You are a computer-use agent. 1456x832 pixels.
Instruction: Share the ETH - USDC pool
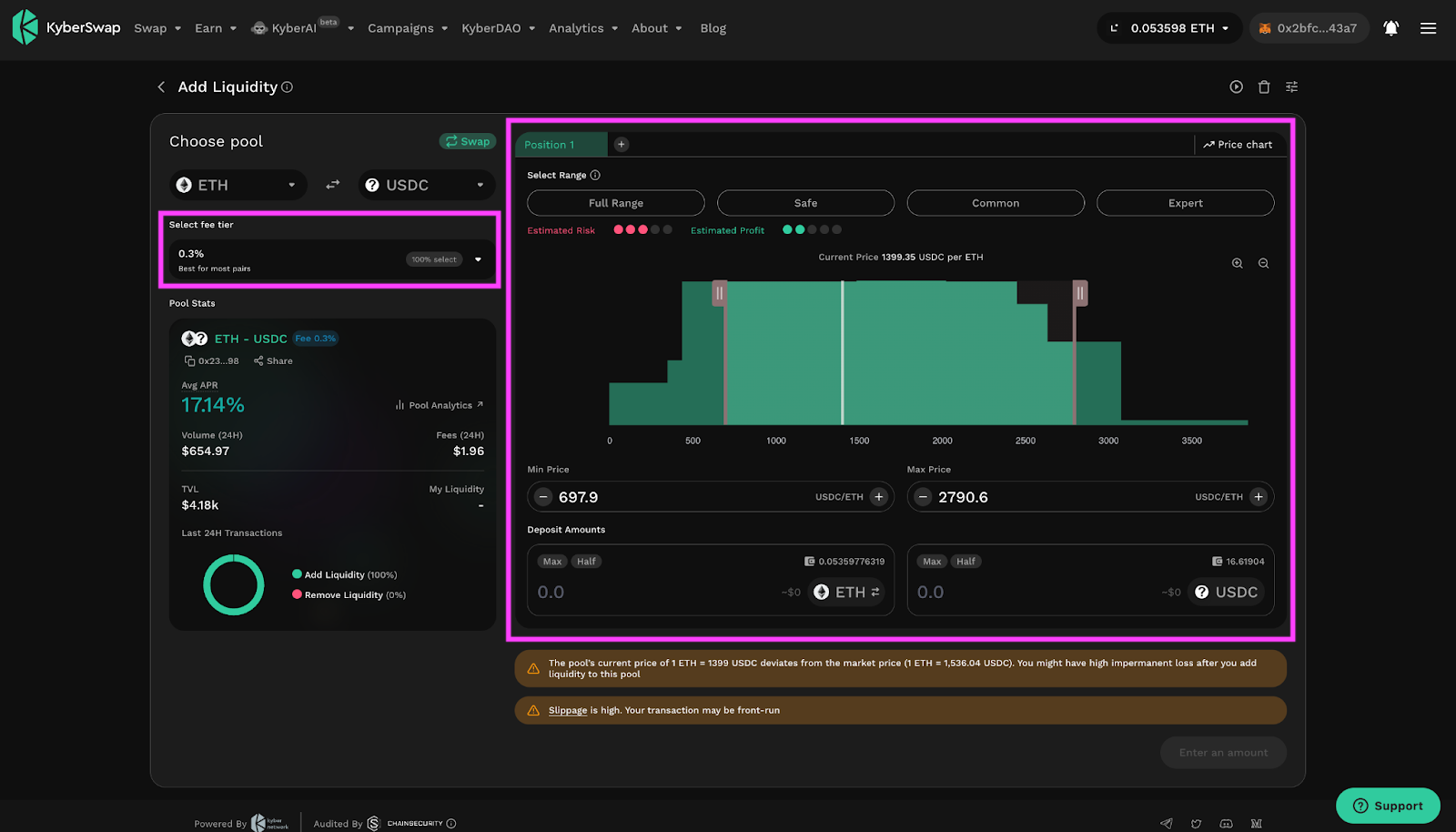(x=273, y=361)
